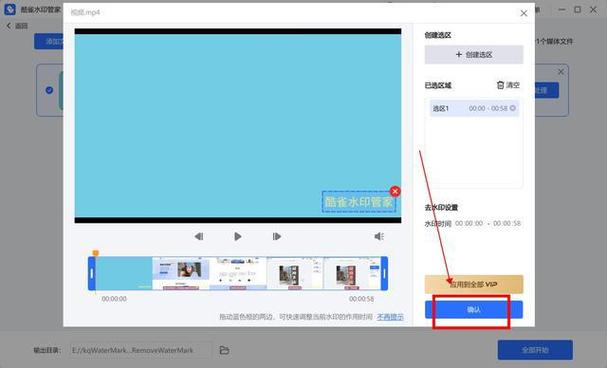This screenshot has height=368, width=607.
Task: Mute the video with the speaker icon
Action: (379, 236)
